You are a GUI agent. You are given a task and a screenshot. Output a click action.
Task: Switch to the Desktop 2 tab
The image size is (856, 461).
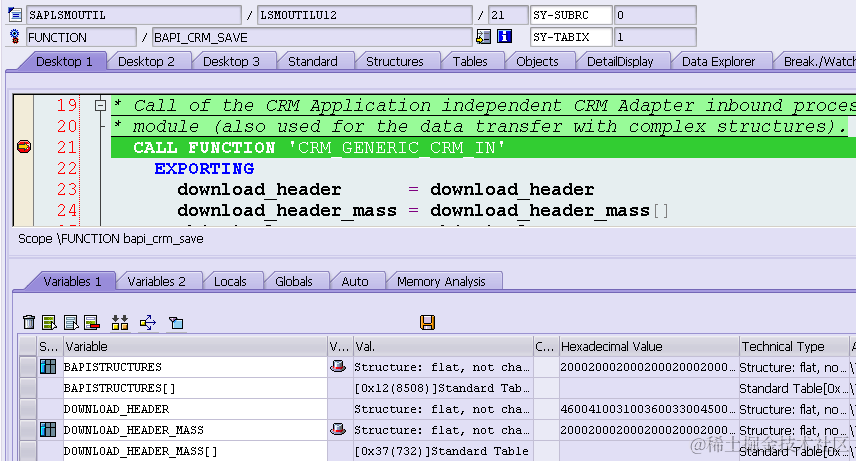click(146, 61)
